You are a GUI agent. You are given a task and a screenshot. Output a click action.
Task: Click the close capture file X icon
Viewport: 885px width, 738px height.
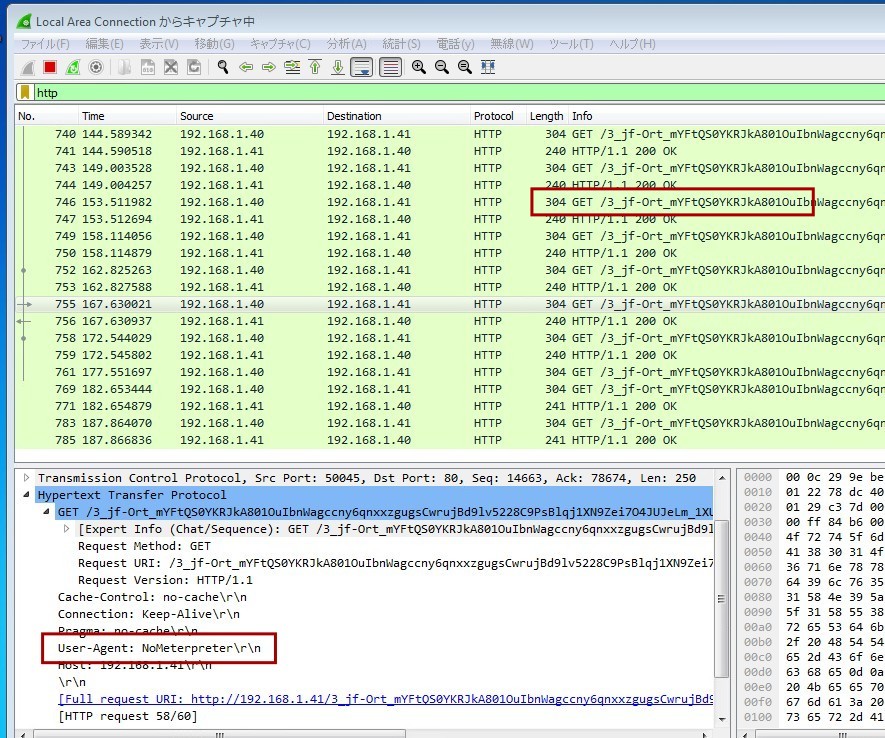click(170, 68)
